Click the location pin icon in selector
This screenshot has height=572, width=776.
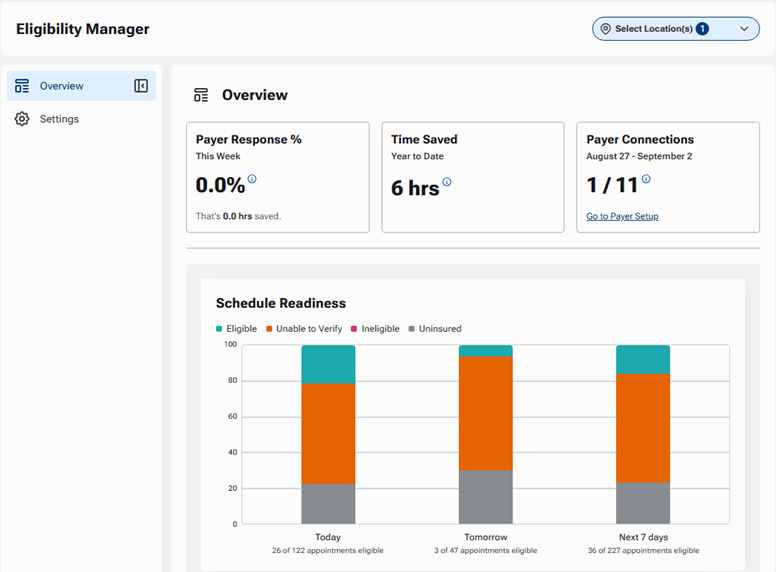coord(605,29)
